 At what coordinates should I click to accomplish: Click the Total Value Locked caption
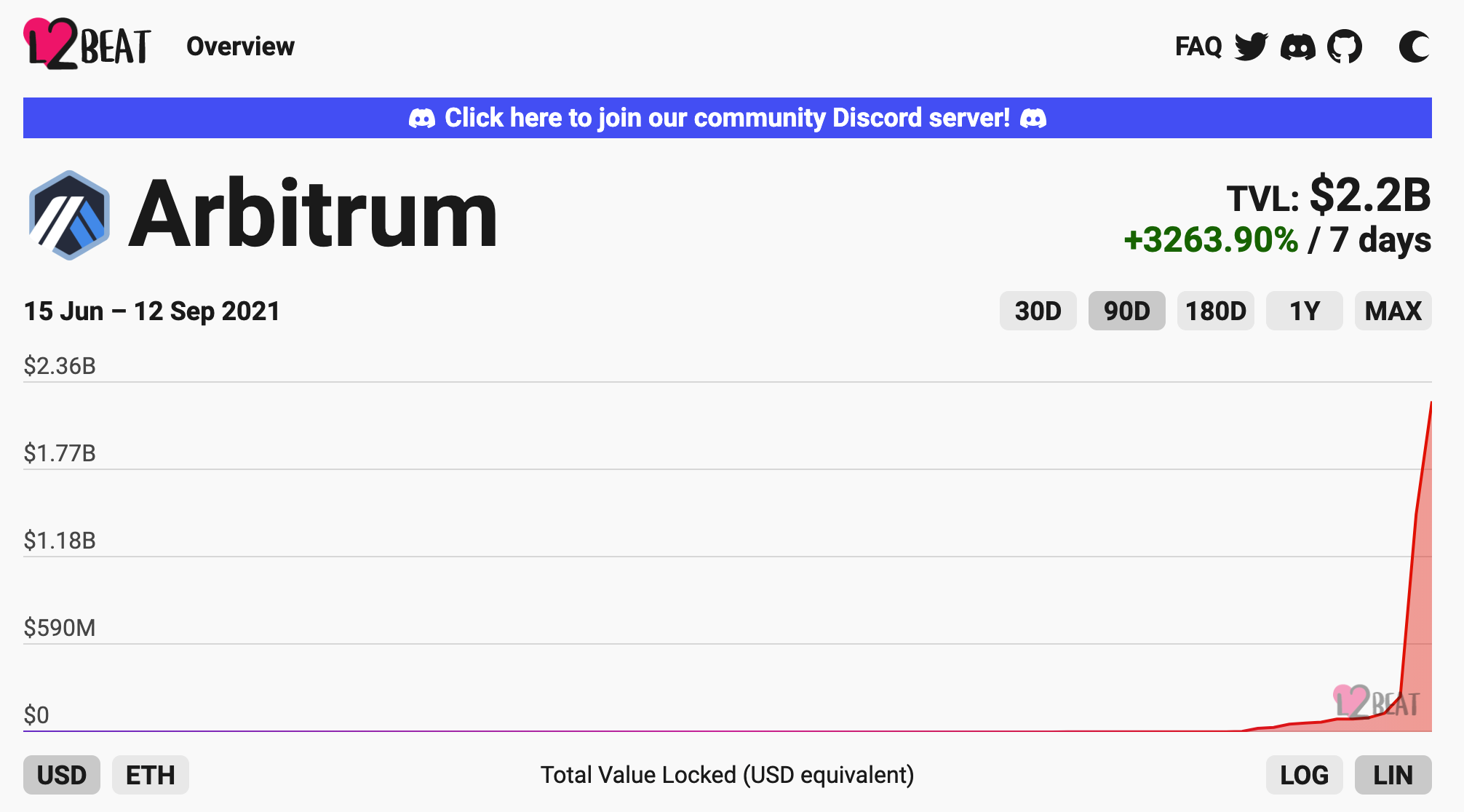click(727, 775)
